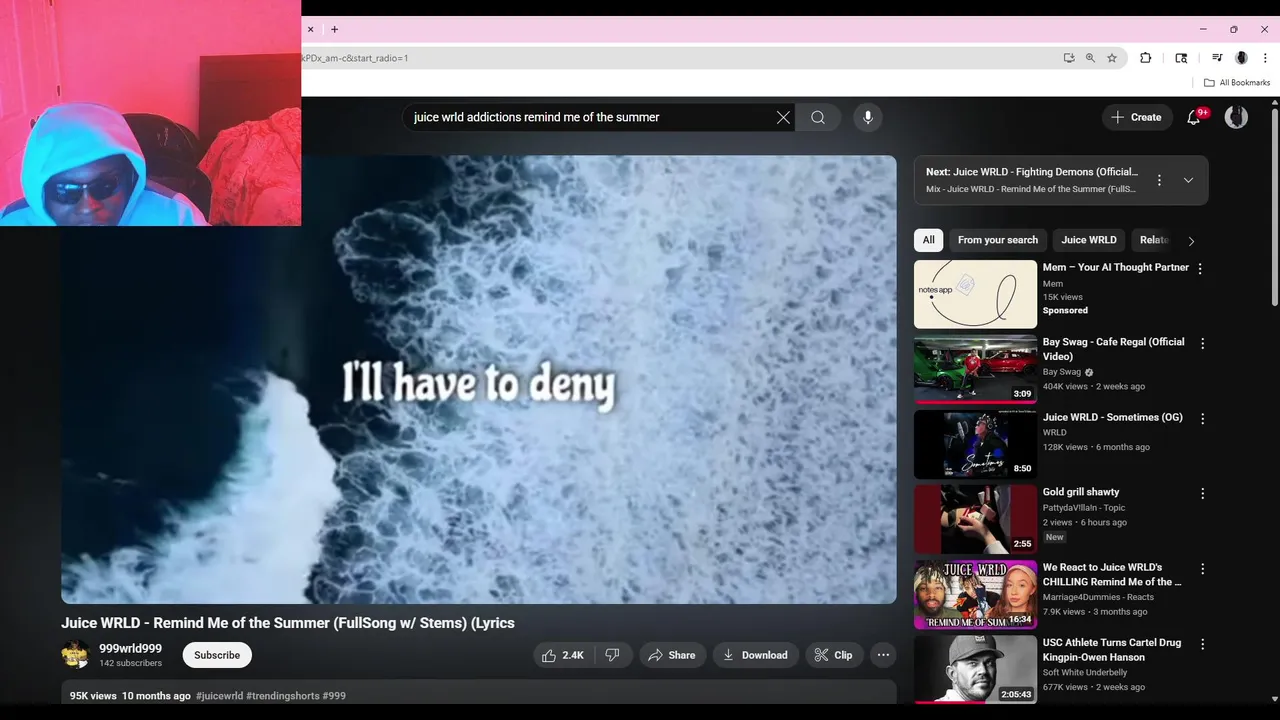Open All Bookmarks folder

pyautogui.click(x=1237, y=83)
